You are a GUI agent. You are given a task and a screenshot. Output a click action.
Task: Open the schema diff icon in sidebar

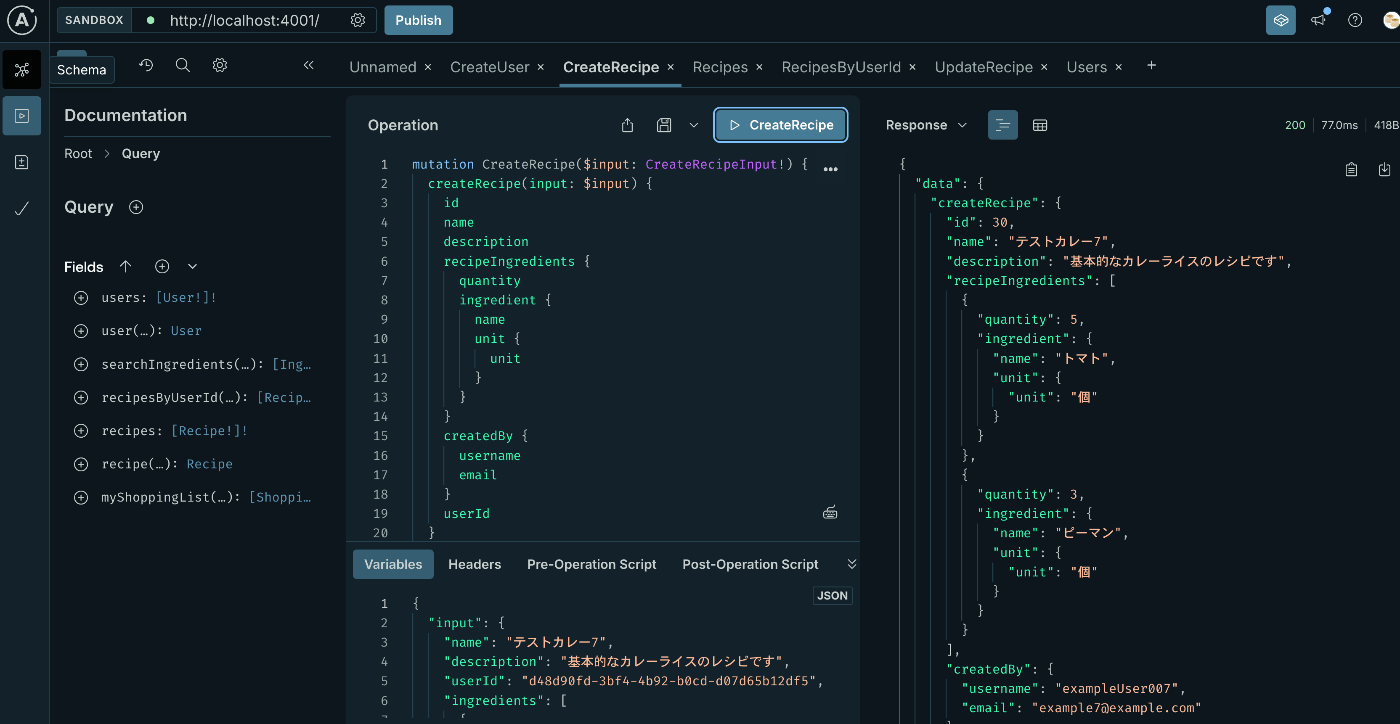22,162
